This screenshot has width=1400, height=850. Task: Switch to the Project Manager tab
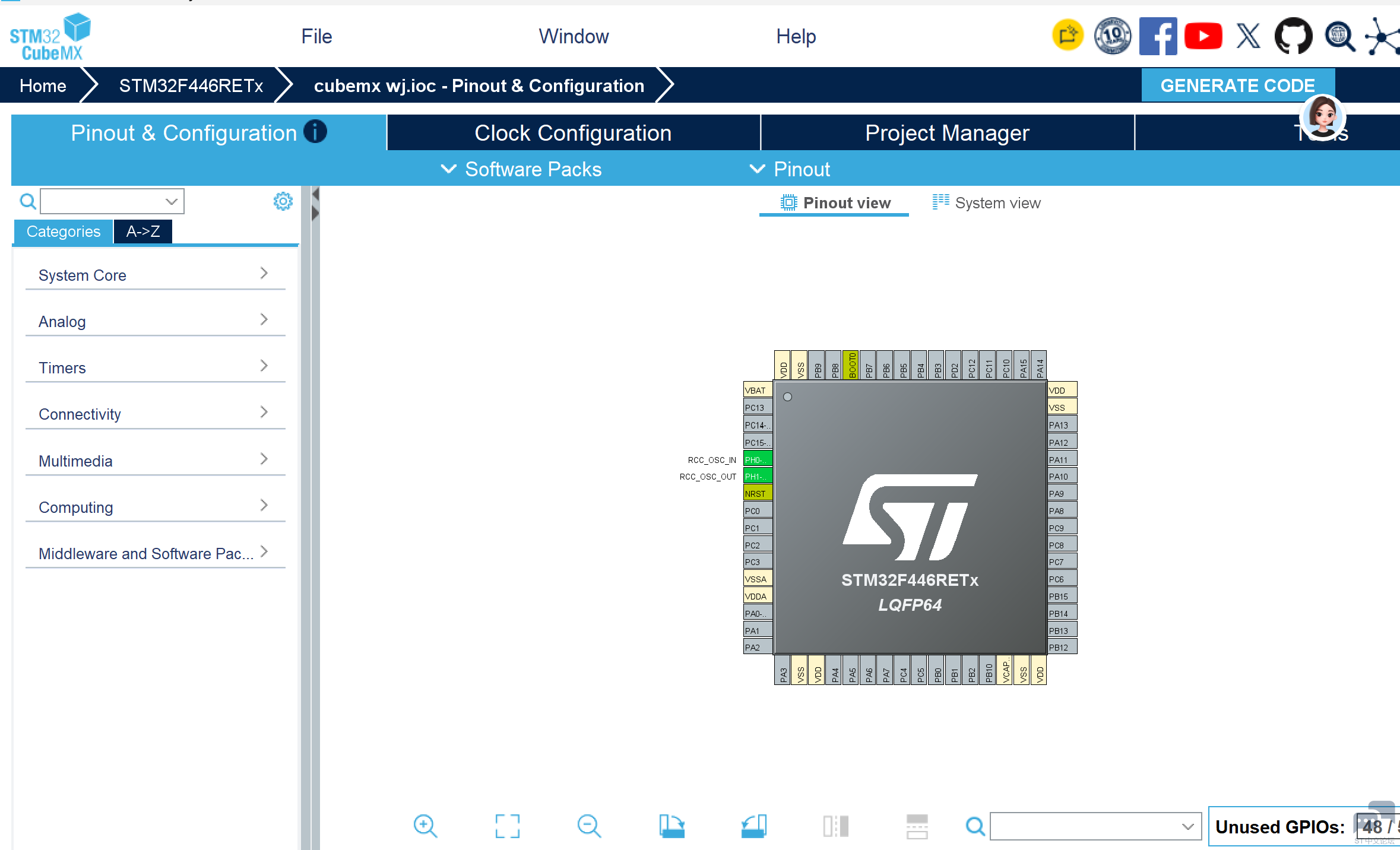click(947, 133)
